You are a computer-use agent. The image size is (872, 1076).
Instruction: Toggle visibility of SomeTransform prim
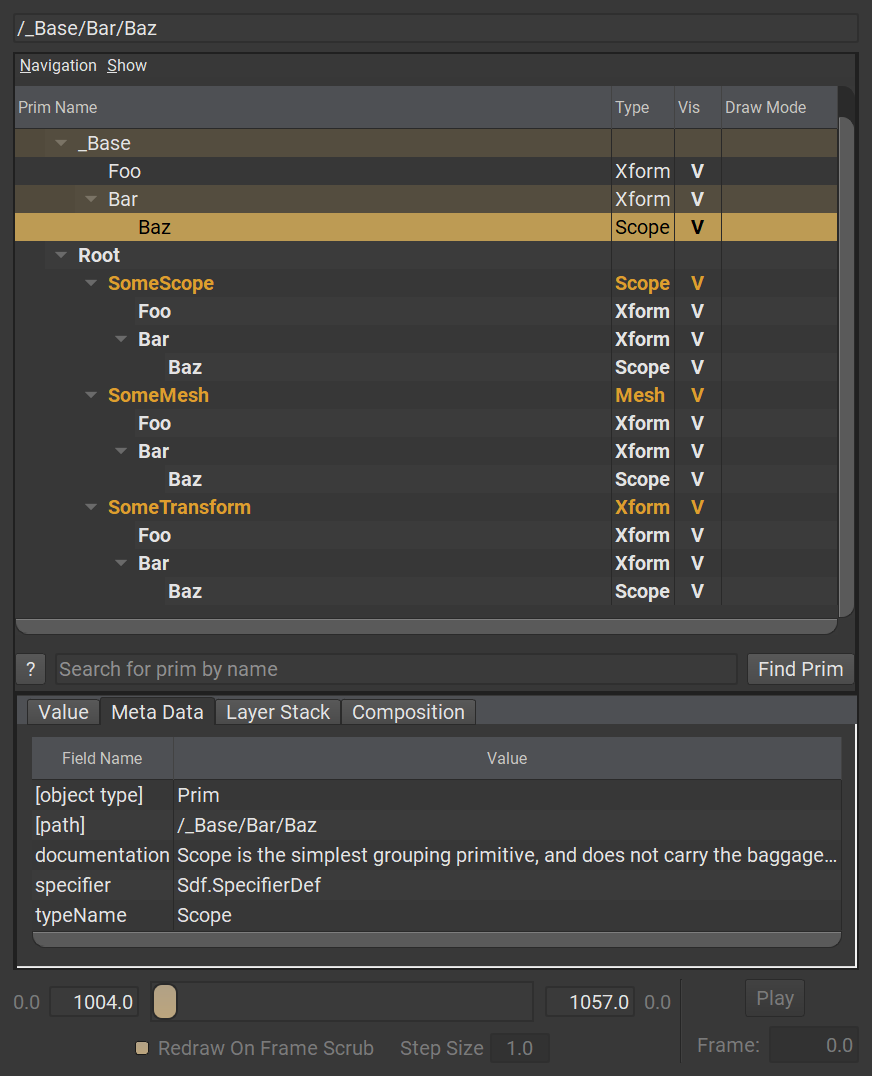pyautogui.click(x=697, y=508)
